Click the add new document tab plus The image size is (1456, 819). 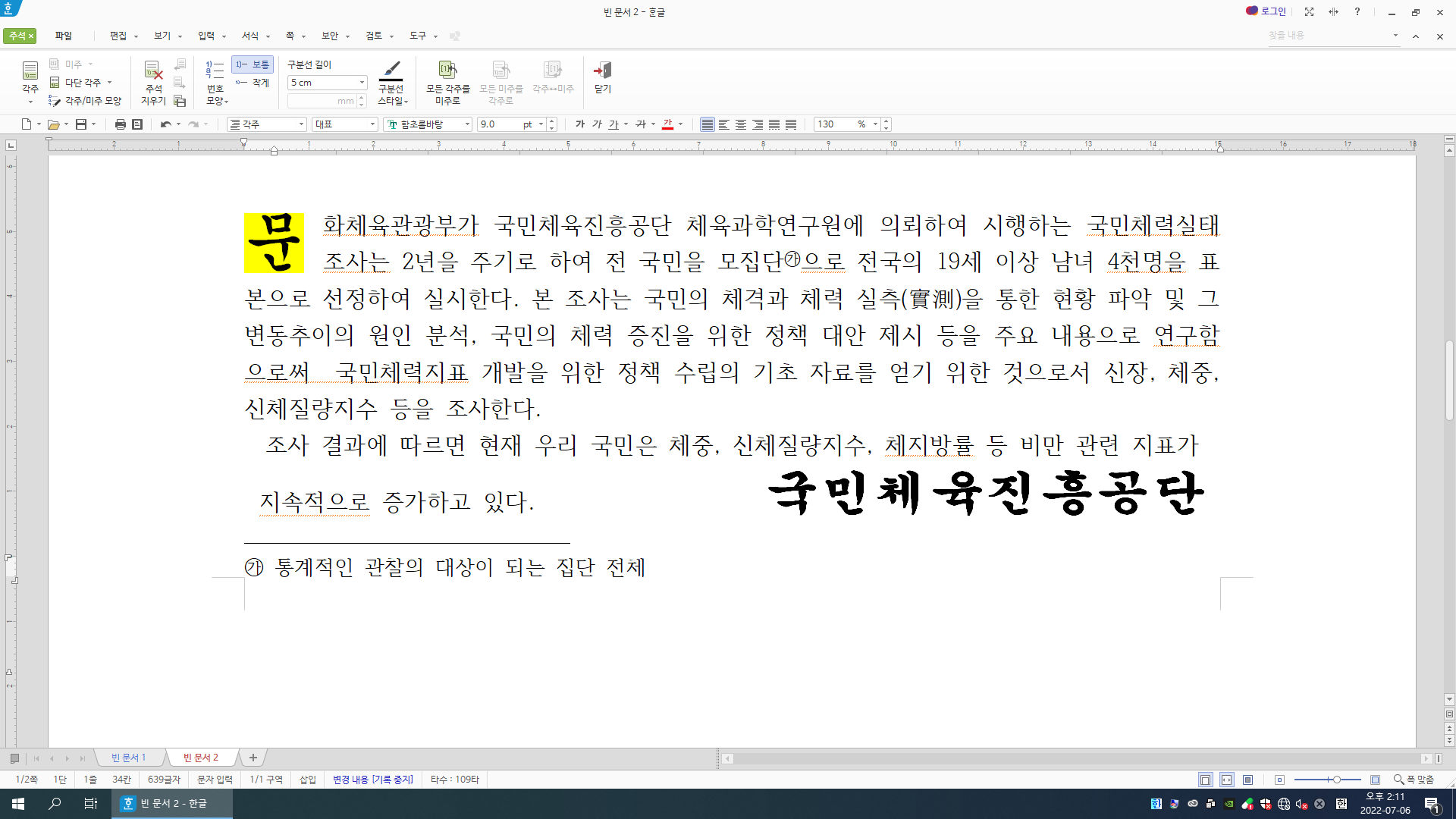tap(253, 758)
